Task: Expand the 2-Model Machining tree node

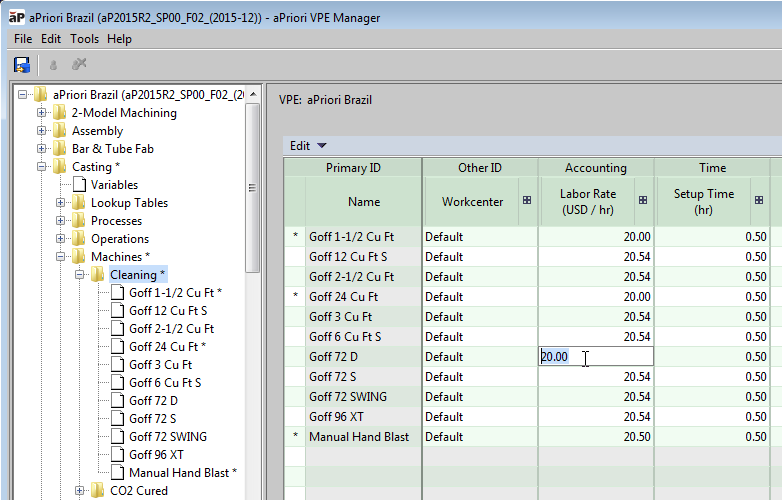Action: coord(42,113)
